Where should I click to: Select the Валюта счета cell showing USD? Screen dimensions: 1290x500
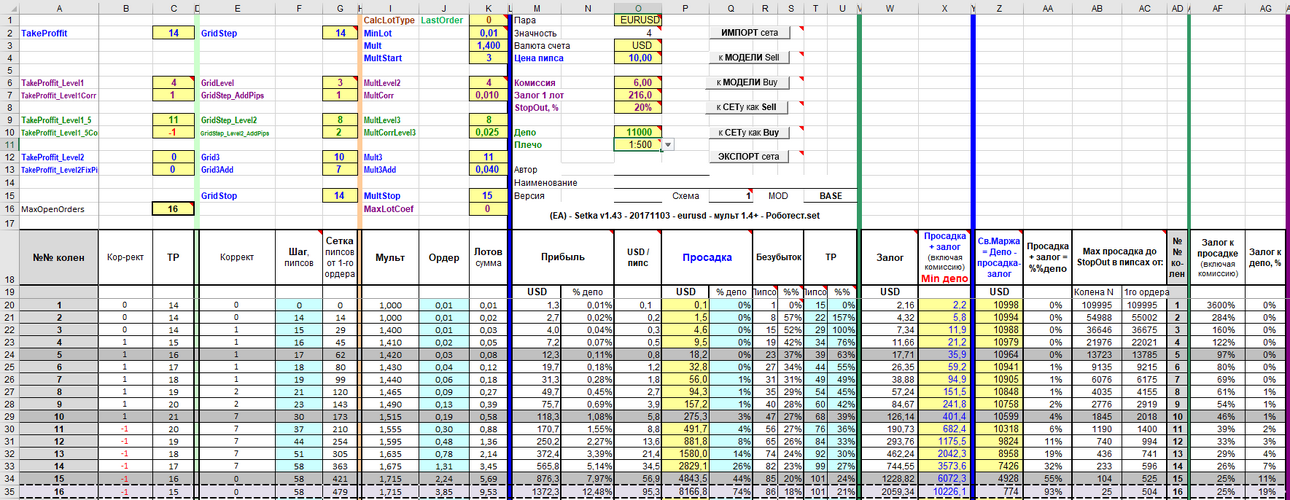(x=638, y=46)
